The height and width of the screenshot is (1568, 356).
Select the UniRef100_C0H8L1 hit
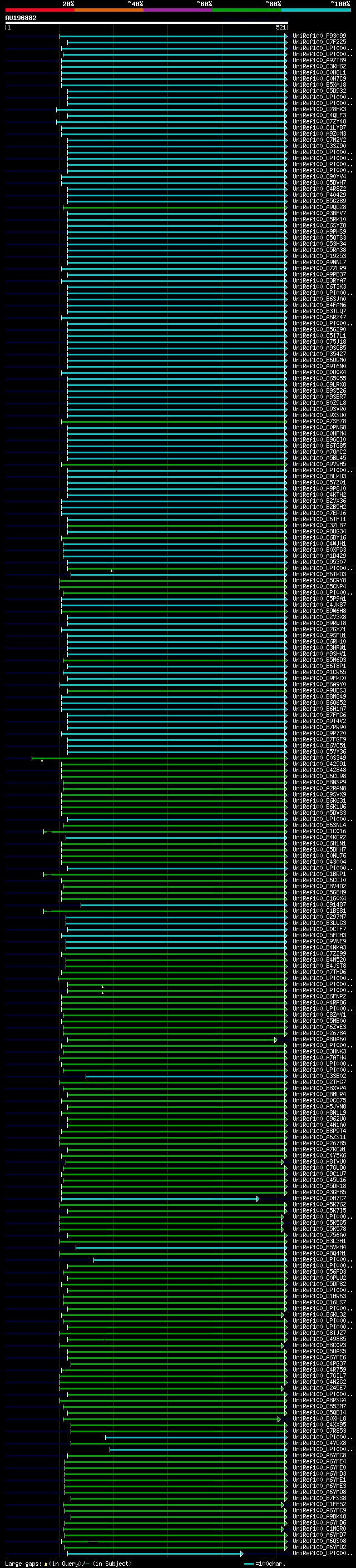(x=319, y=72)
